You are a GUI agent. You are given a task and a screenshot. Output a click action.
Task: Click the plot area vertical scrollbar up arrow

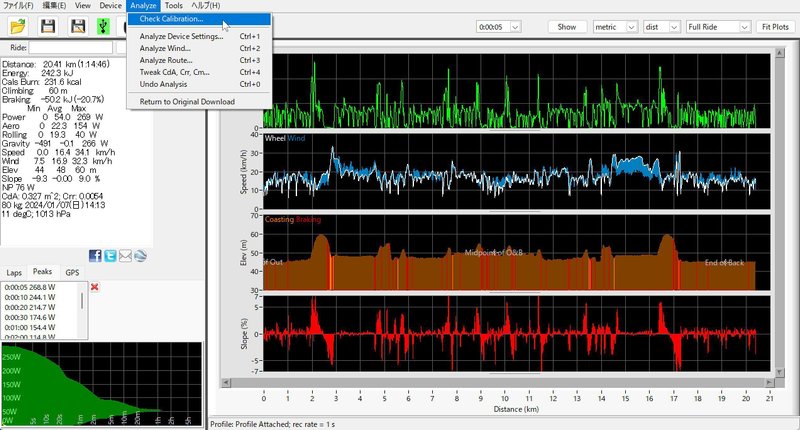[x=780, y=53]
